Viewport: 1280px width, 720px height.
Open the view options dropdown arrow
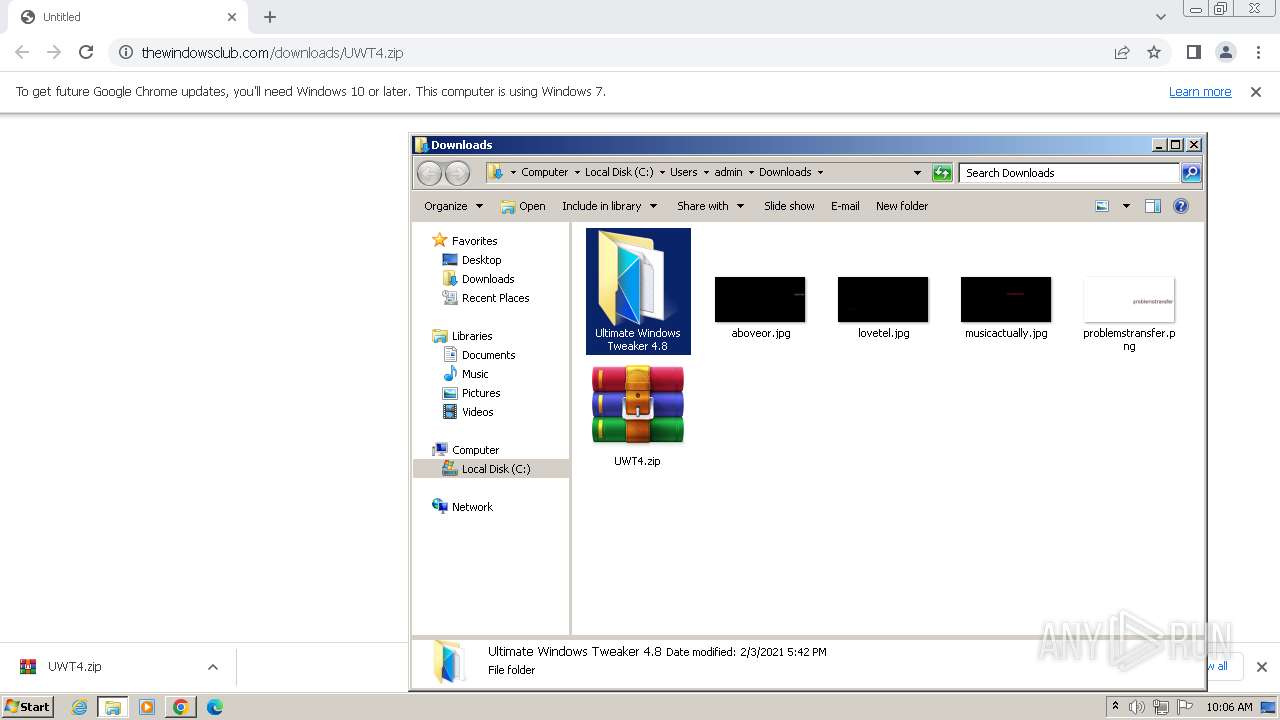pyautogui.click(x=1126, y=206)
